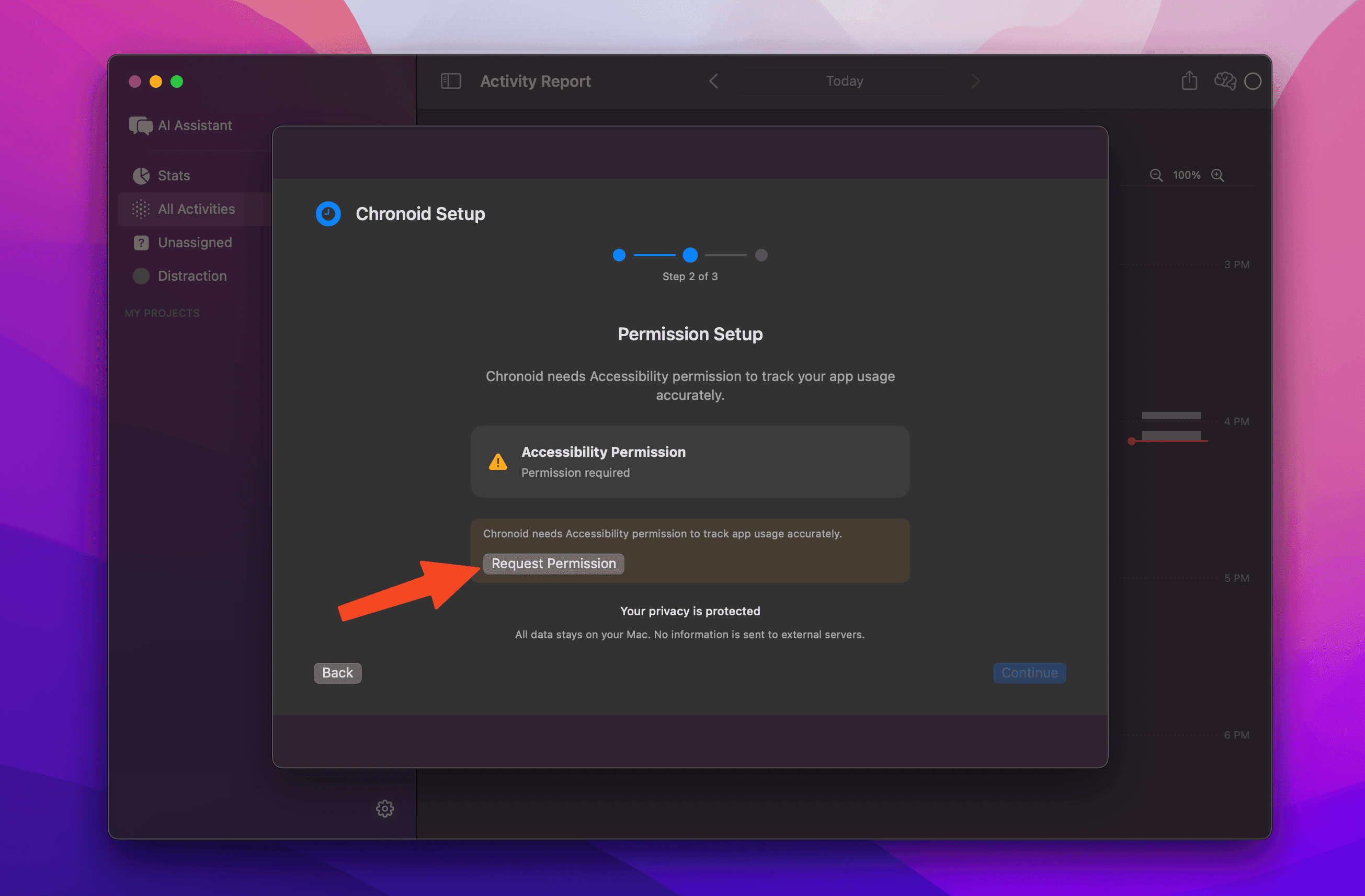
Task: Select step 1 dot in the progress indicator
Action: (619, 256)
